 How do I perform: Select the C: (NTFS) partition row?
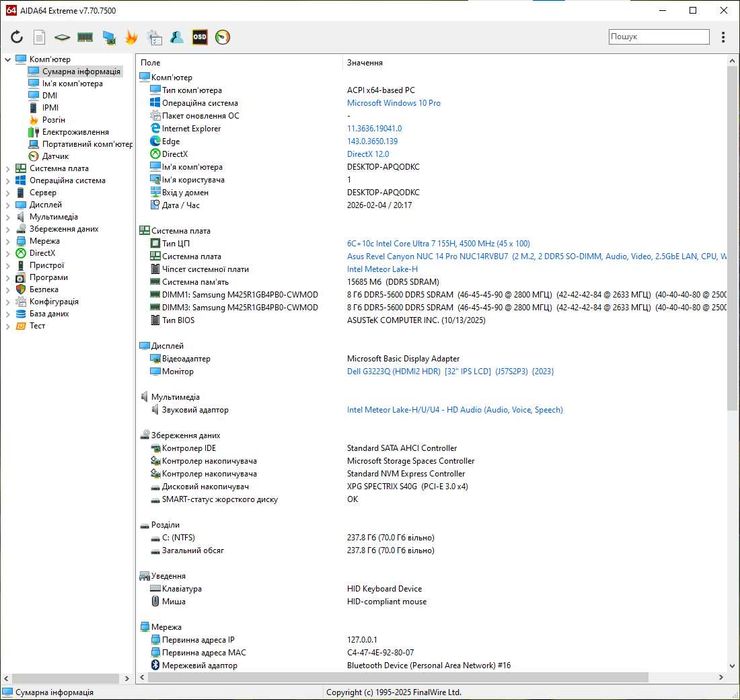click(432, 537)
